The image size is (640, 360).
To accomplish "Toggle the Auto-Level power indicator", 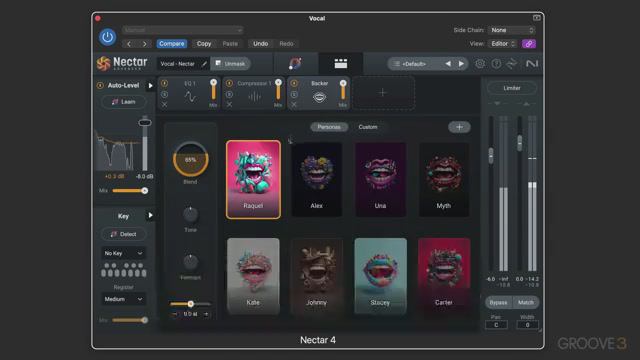I will tap(100, 85).
